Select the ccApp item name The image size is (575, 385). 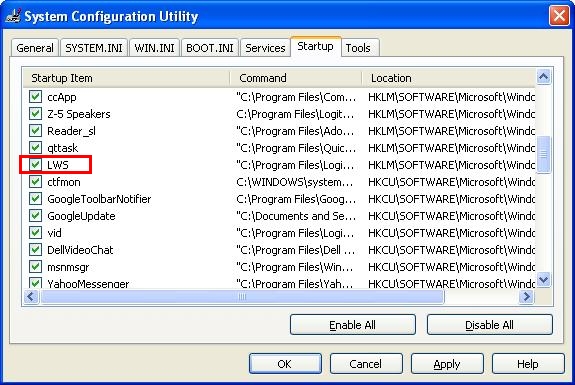coord(62,98)
